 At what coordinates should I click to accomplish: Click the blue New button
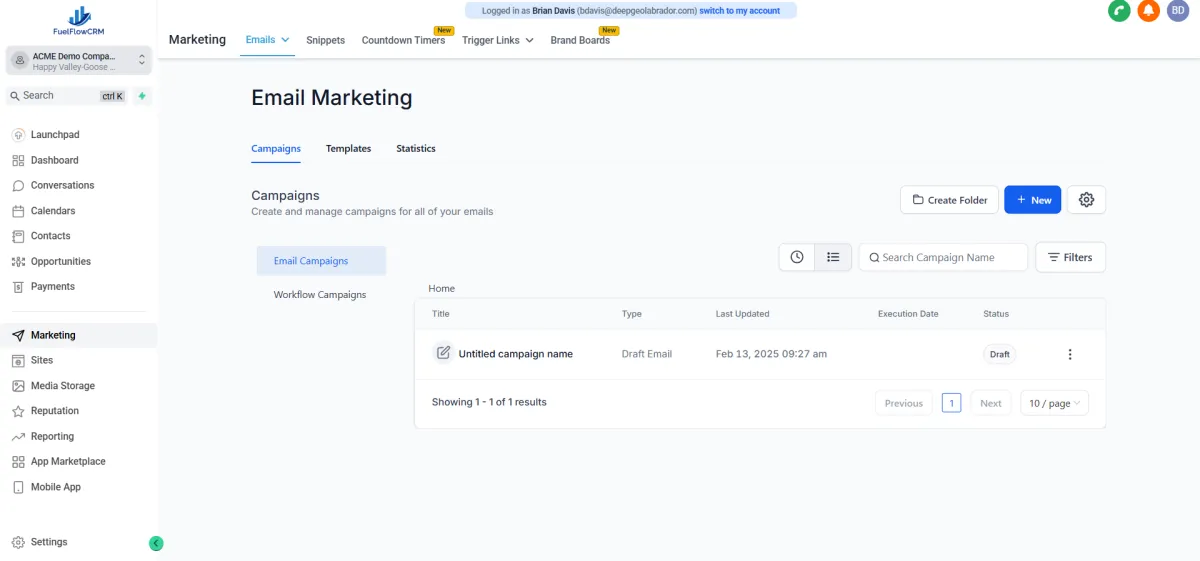pyautogui.click(x=1032, y=200)
